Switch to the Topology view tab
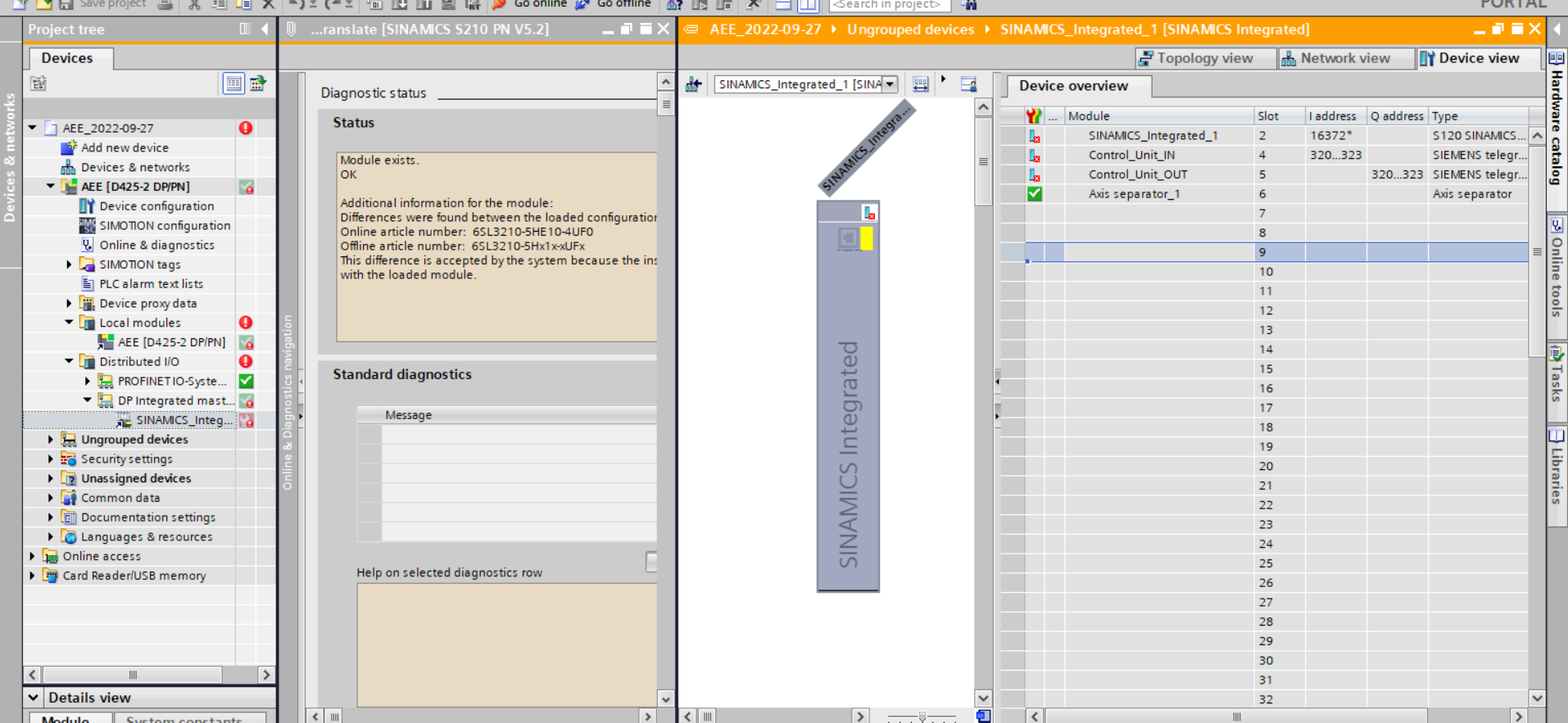 coord(1203,58)
